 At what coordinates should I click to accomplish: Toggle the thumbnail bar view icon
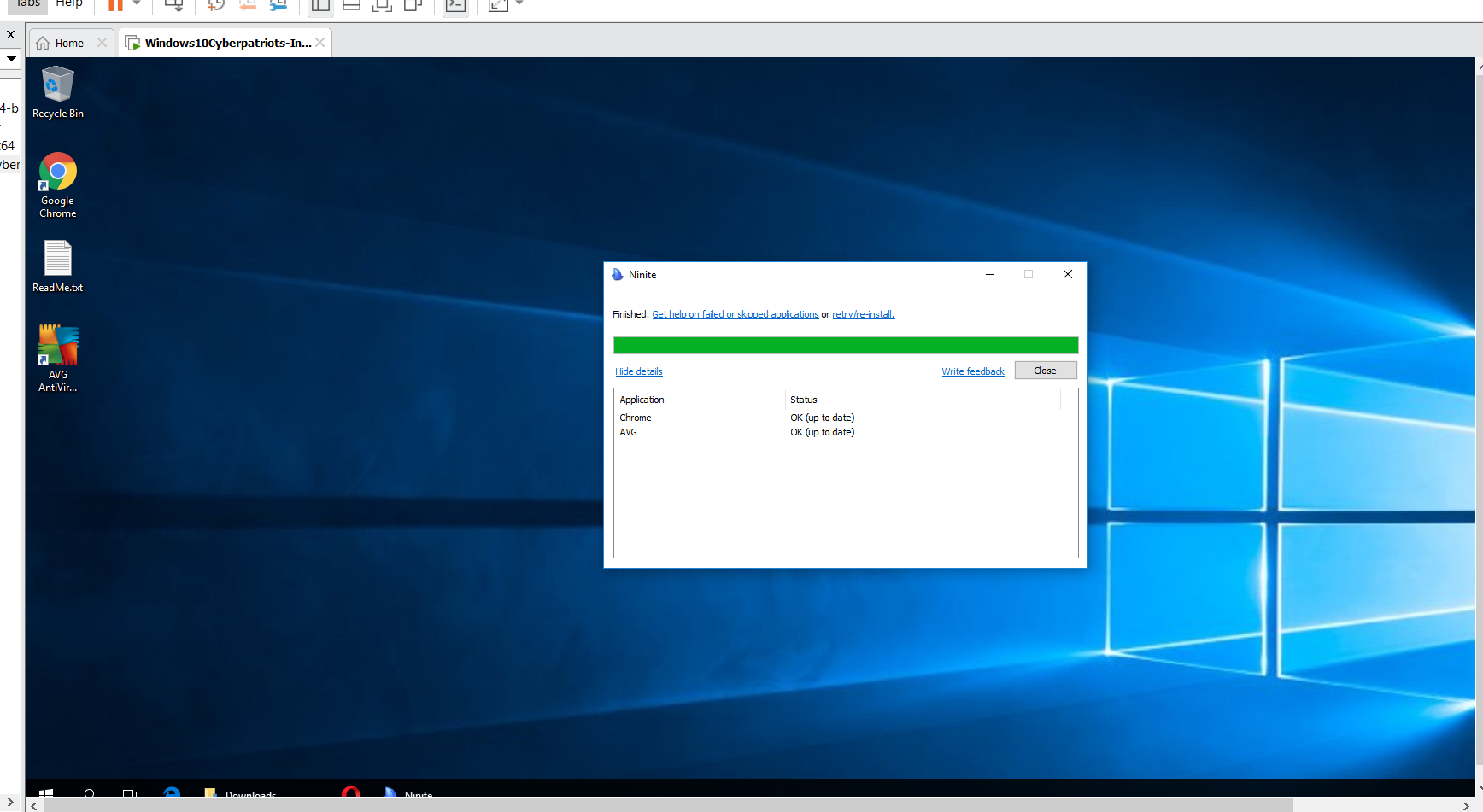351,4
